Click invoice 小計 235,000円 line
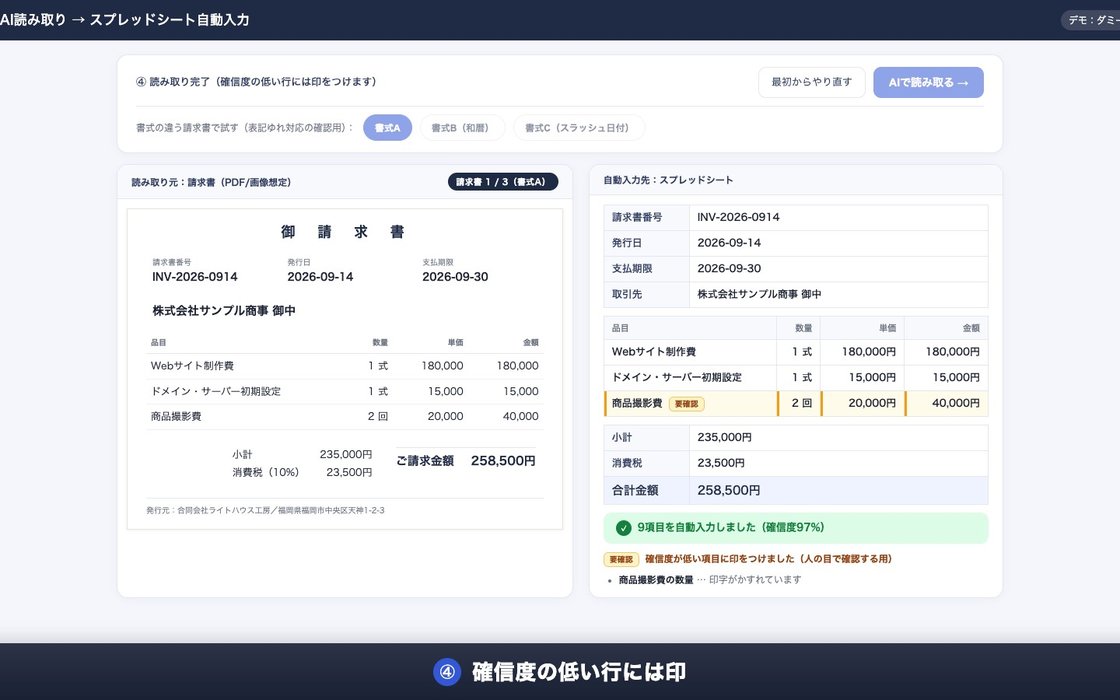 [x=301, y=455]
